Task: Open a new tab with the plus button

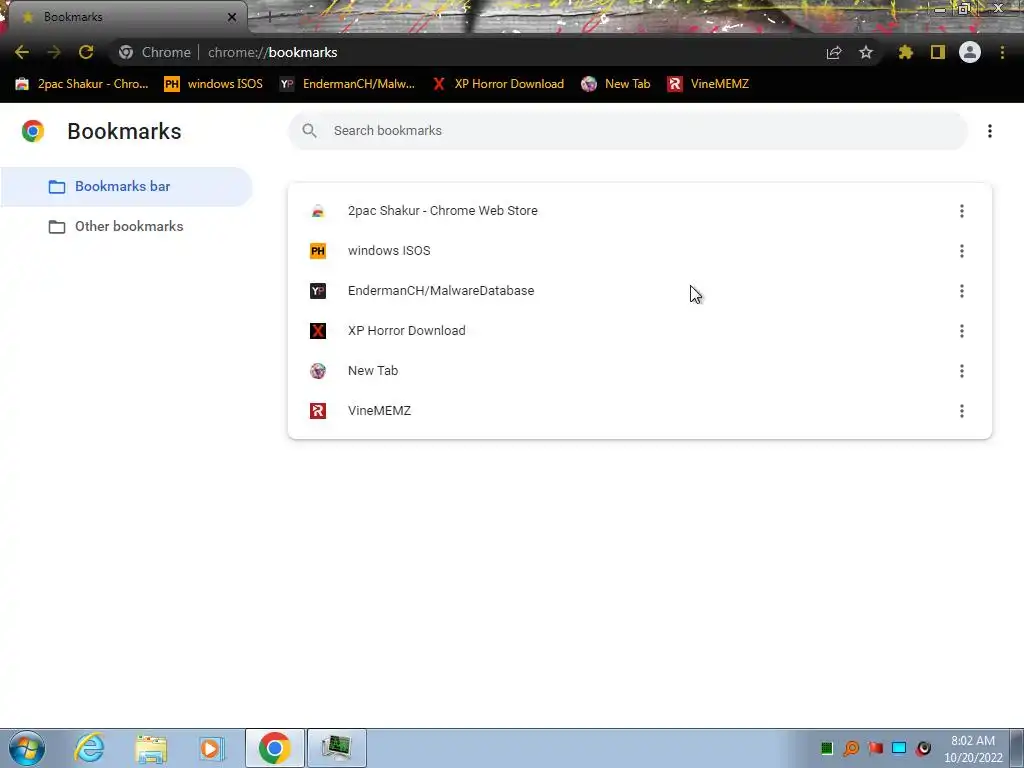Action: click(x=269, y=17)
